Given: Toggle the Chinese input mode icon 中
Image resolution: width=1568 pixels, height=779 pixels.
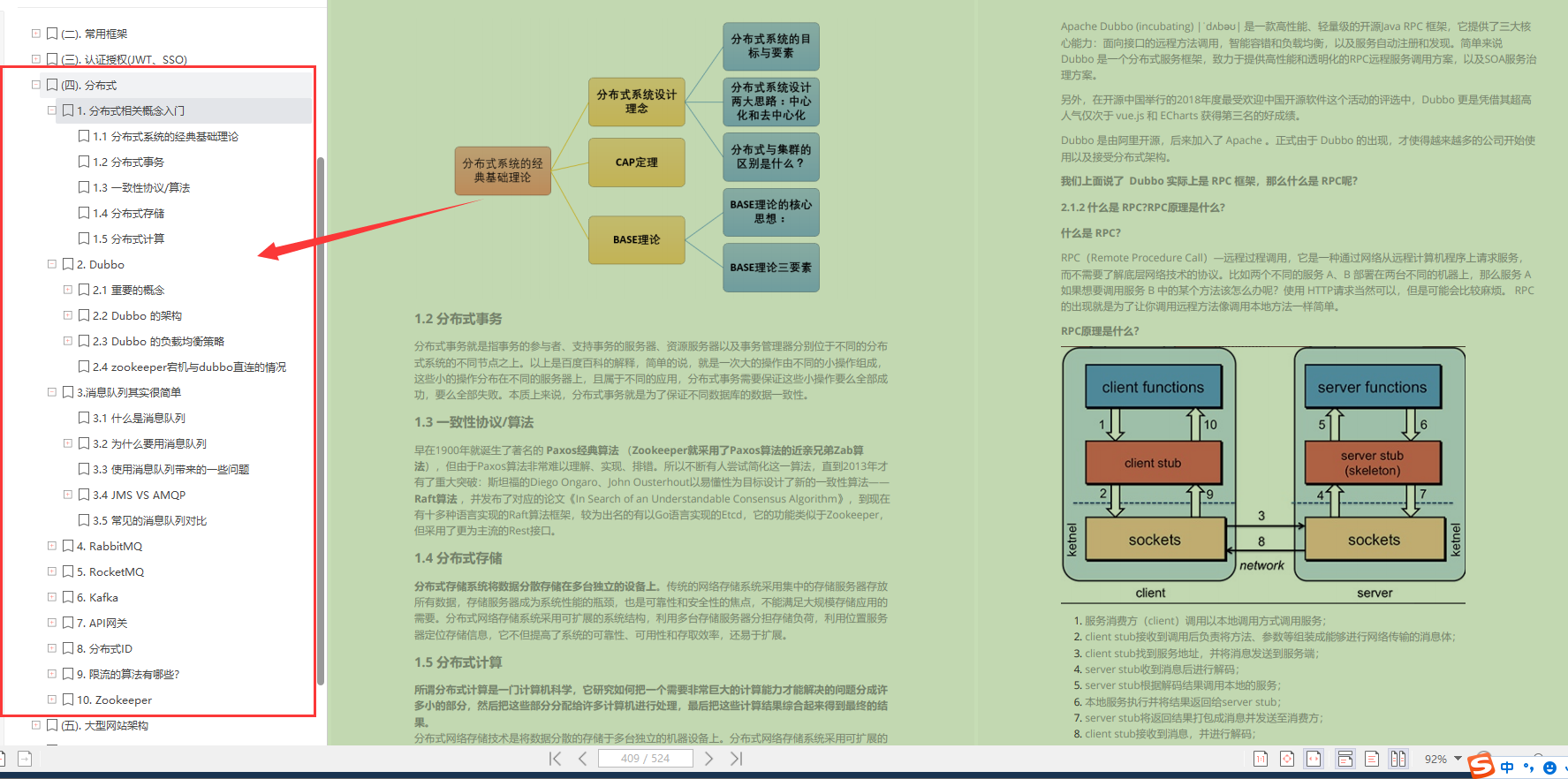Looking at the screenshot, I should pos(1507,768).
